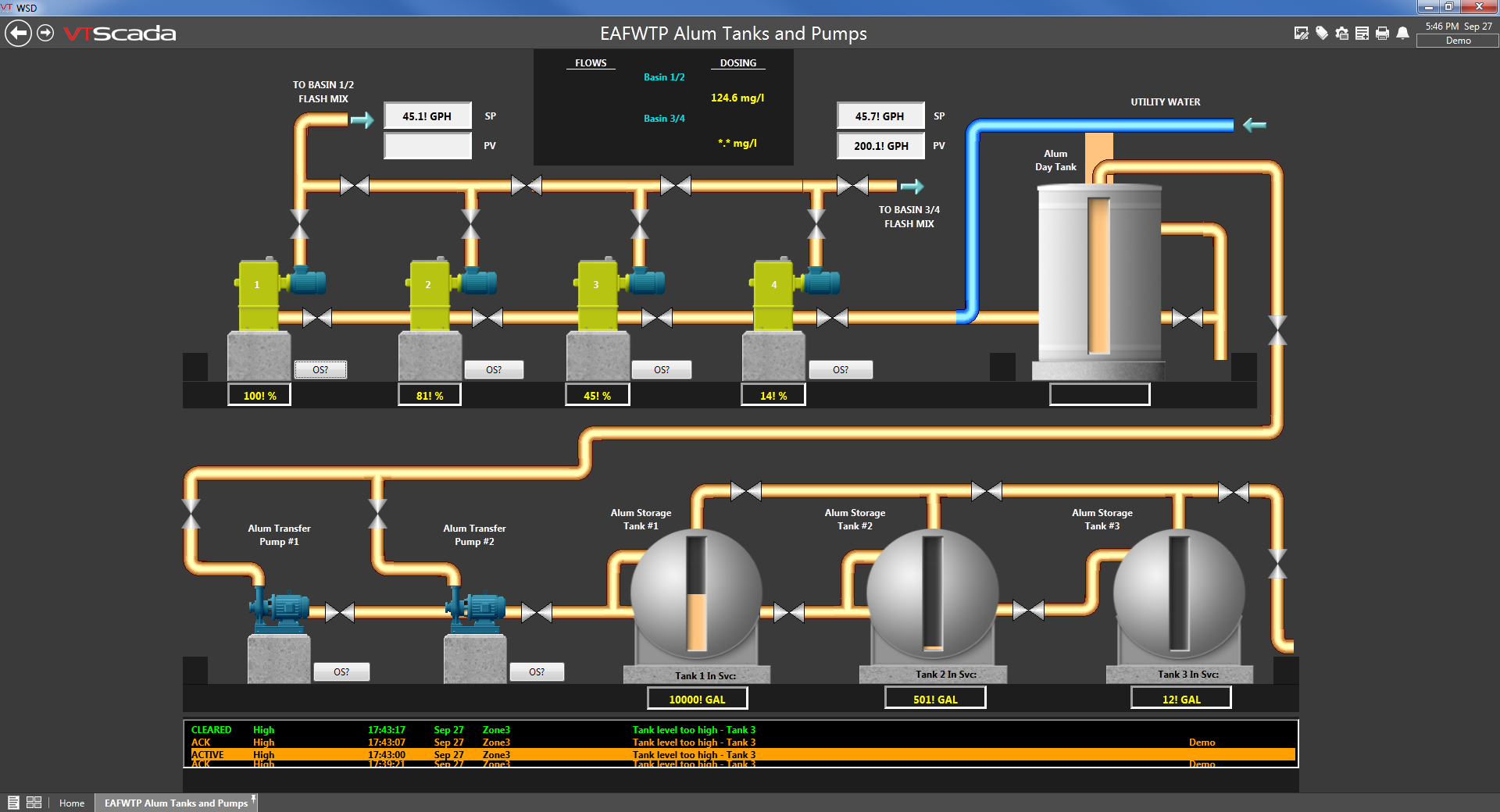Open the Idea Studio page editor icon

(x=1302, y=34)
